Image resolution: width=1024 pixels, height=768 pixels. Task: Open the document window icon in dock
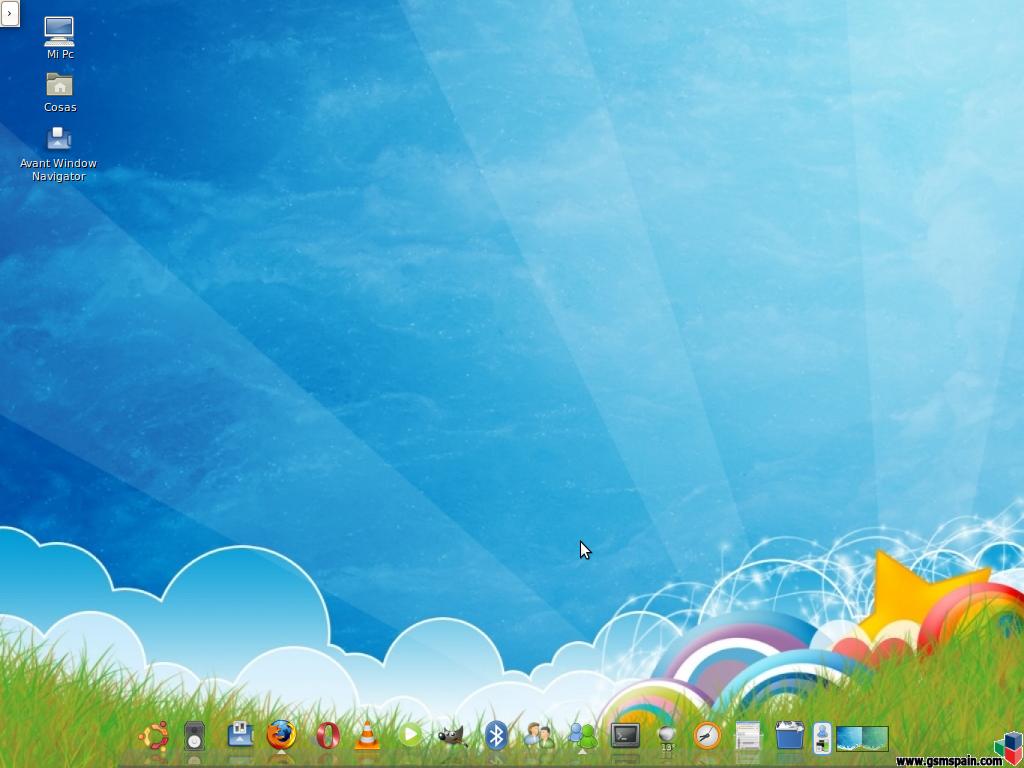point(748,735)
